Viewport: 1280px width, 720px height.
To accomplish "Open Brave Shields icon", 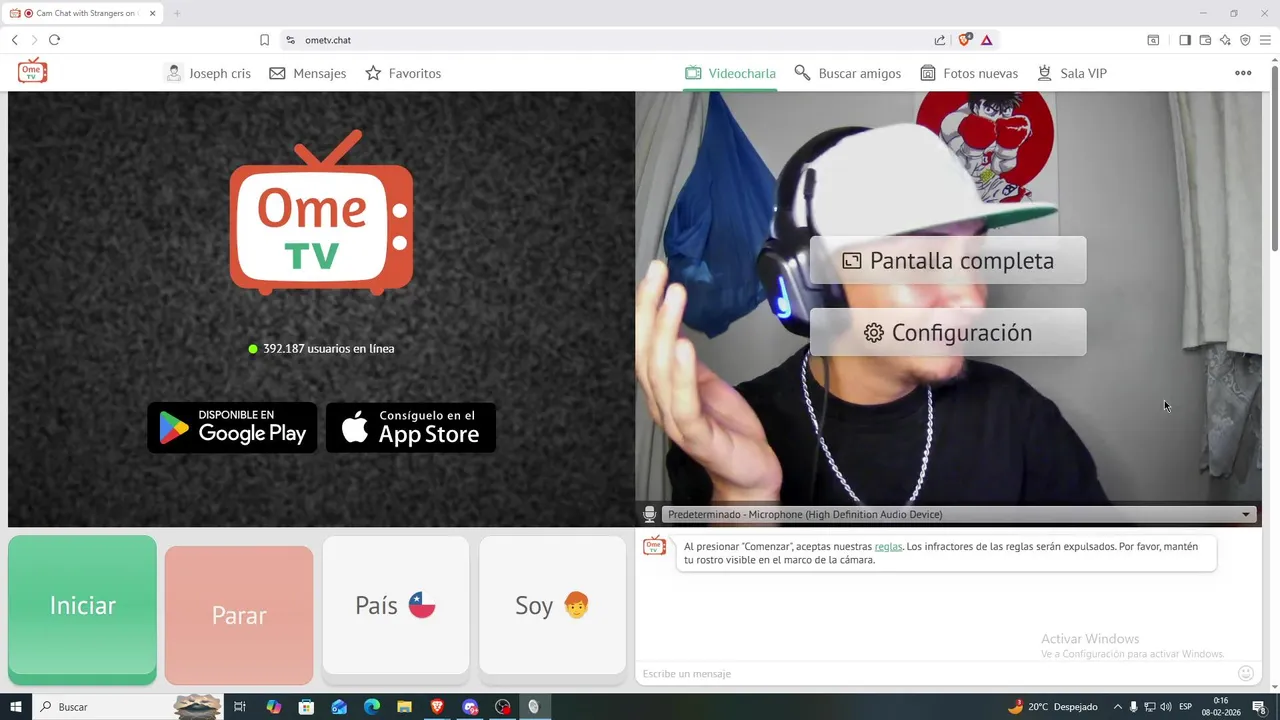I will [x=964, y=40].
